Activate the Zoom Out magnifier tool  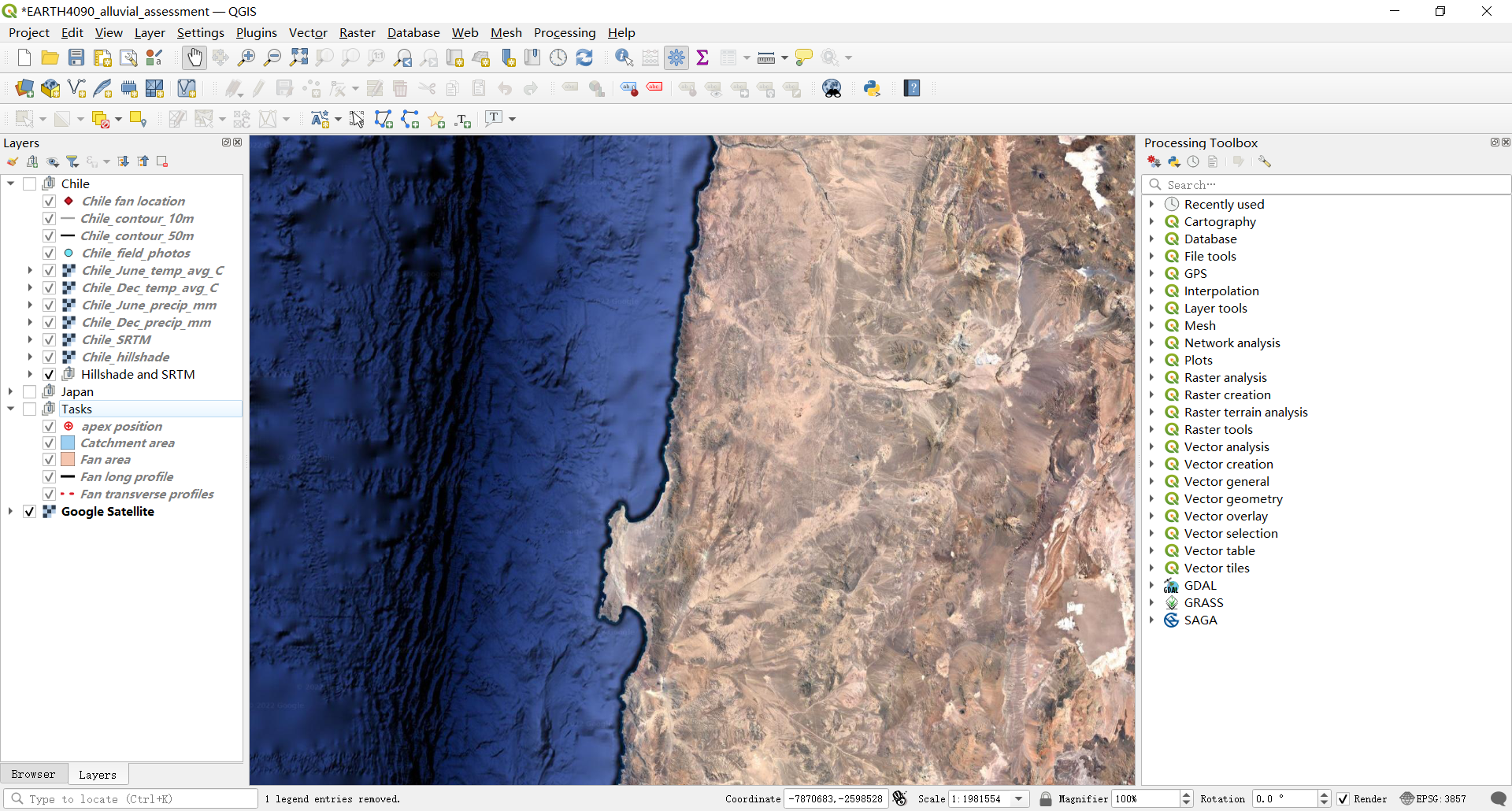click(272, 57)
